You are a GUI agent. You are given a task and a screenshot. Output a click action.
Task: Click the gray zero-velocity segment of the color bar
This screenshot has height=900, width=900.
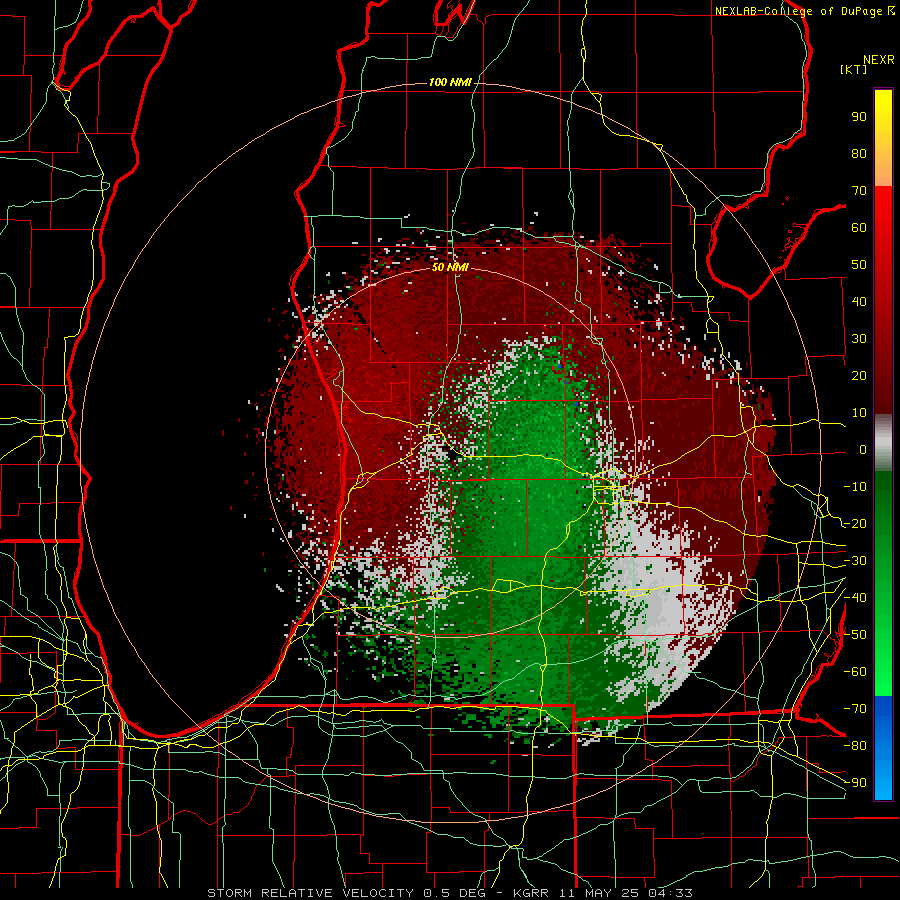click(883, 443)
